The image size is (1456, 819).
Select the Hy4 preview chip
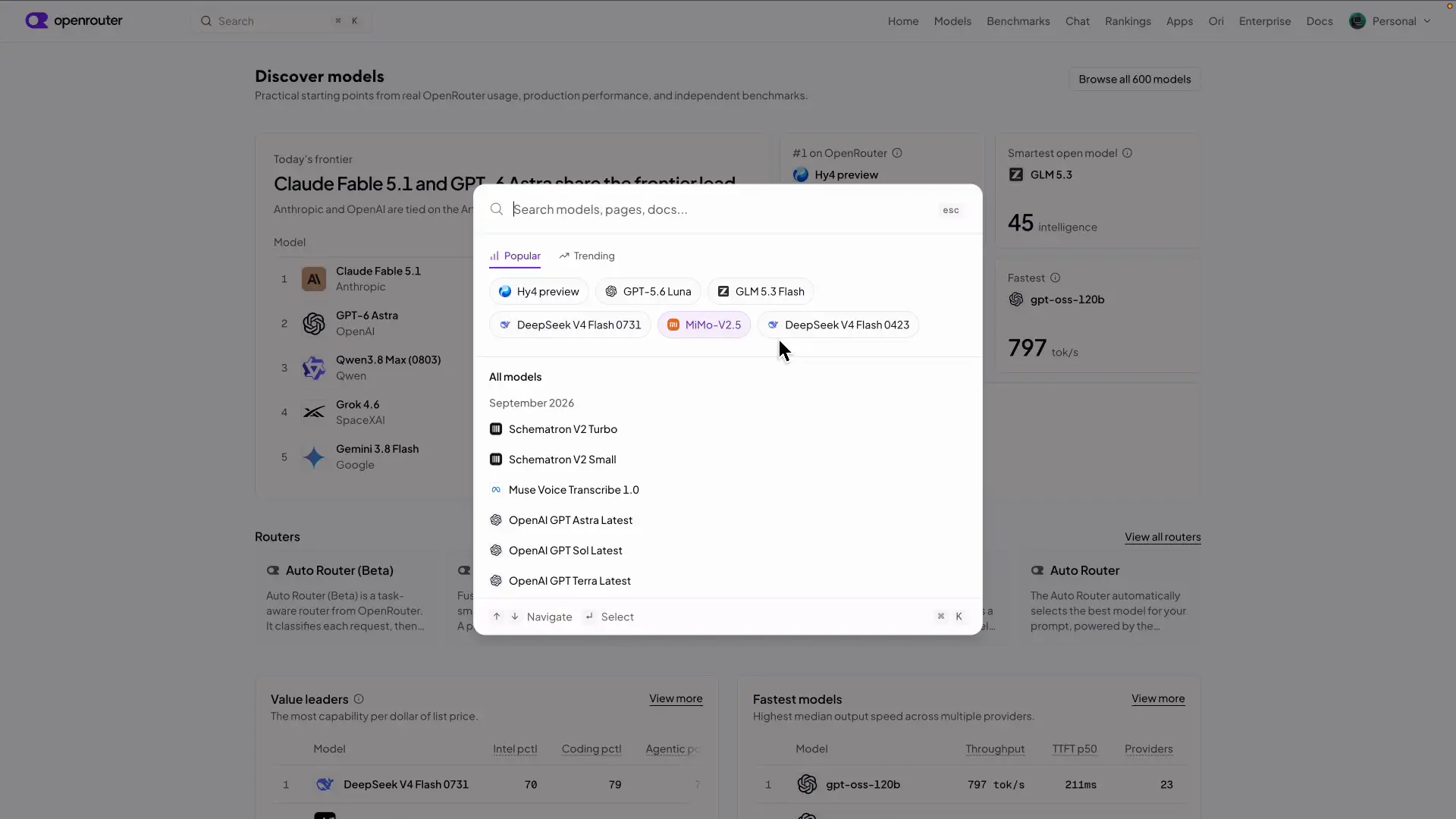point(539,292)
